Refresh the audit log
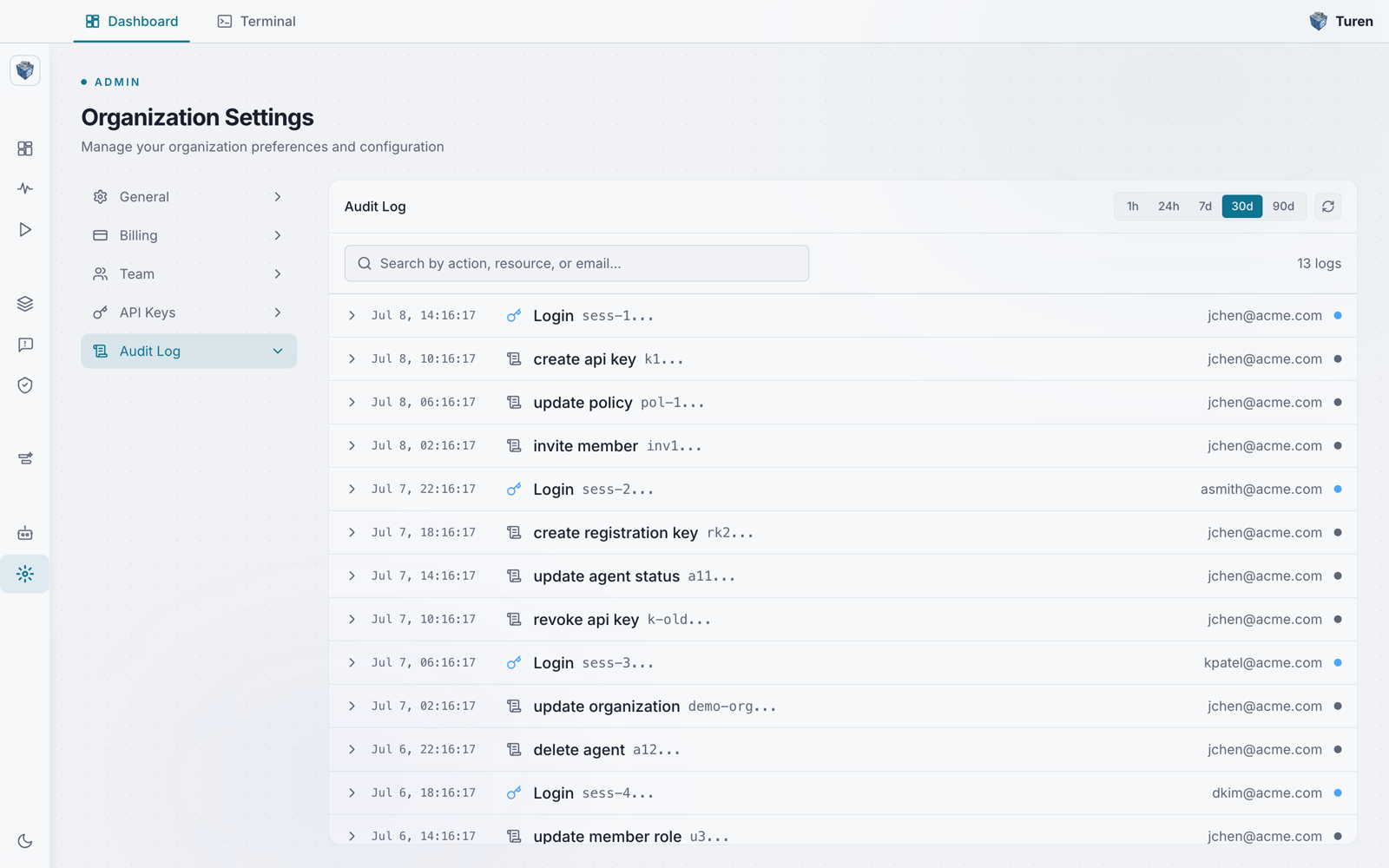This screenshot has height=868, width=1389. click(x=1327, y=207)
